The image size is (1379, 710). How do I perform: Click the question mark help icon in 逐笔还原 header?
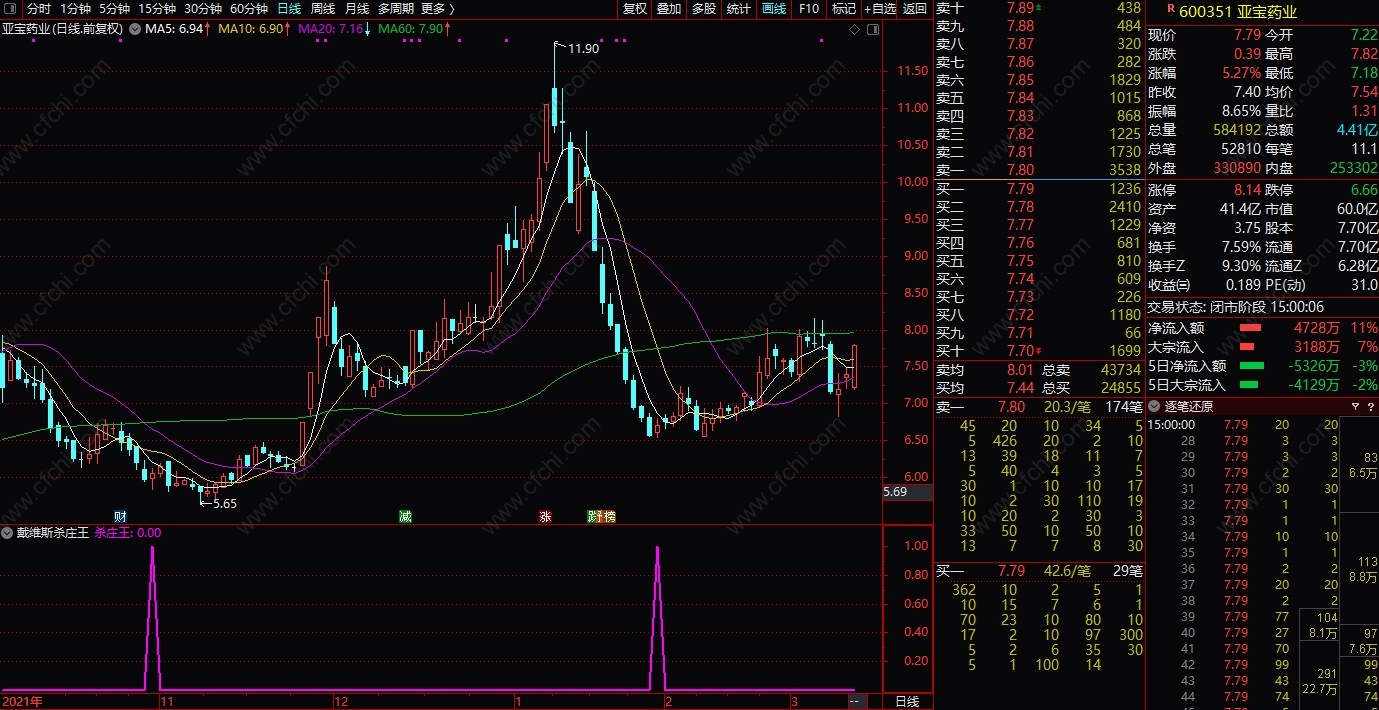pyautogui.click(x=1369, y=407)
